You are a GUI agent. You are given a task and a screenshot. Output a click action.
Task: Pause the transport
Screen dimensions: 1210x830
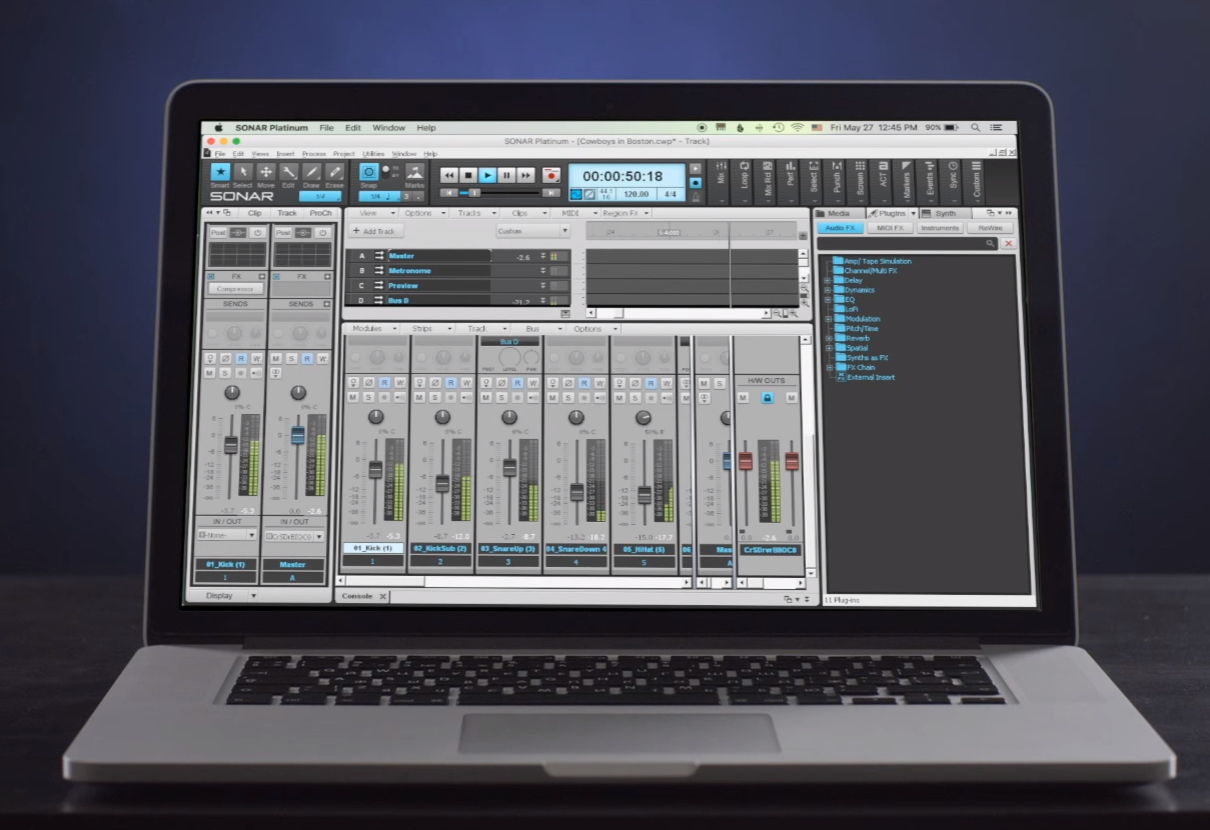pyautogui.click(x=507, y=175)
